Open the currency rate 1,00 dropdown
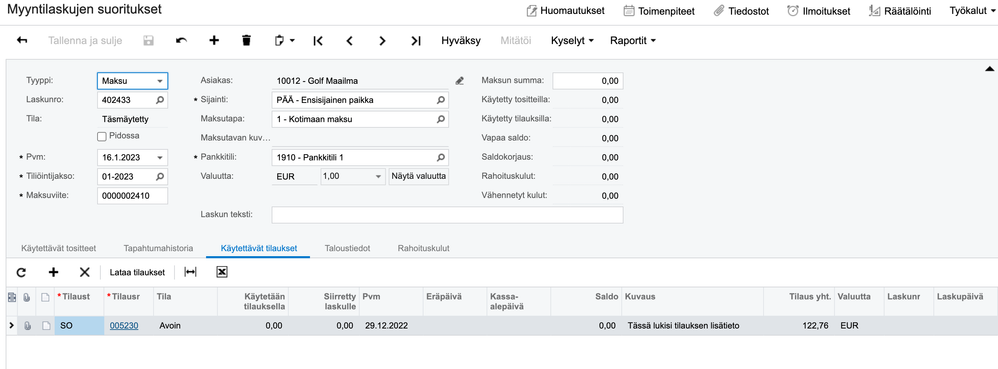998x369 pixels. pos(378,176)
